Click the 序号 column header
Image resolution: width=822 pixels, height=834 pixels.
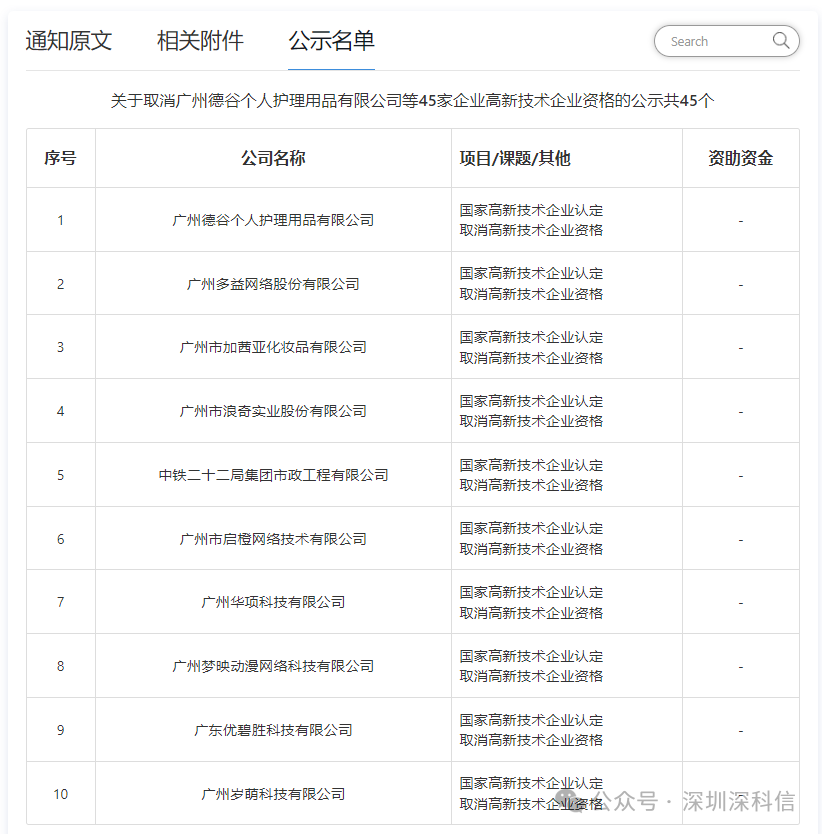[60, 157]
